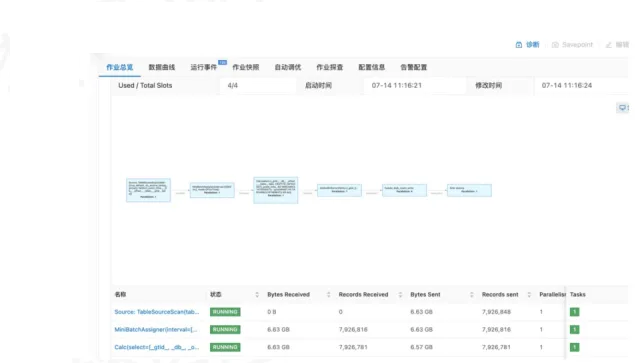The image size is (635, 363).
Task: Click the green task badge in Source row
Action: [574, 312]
